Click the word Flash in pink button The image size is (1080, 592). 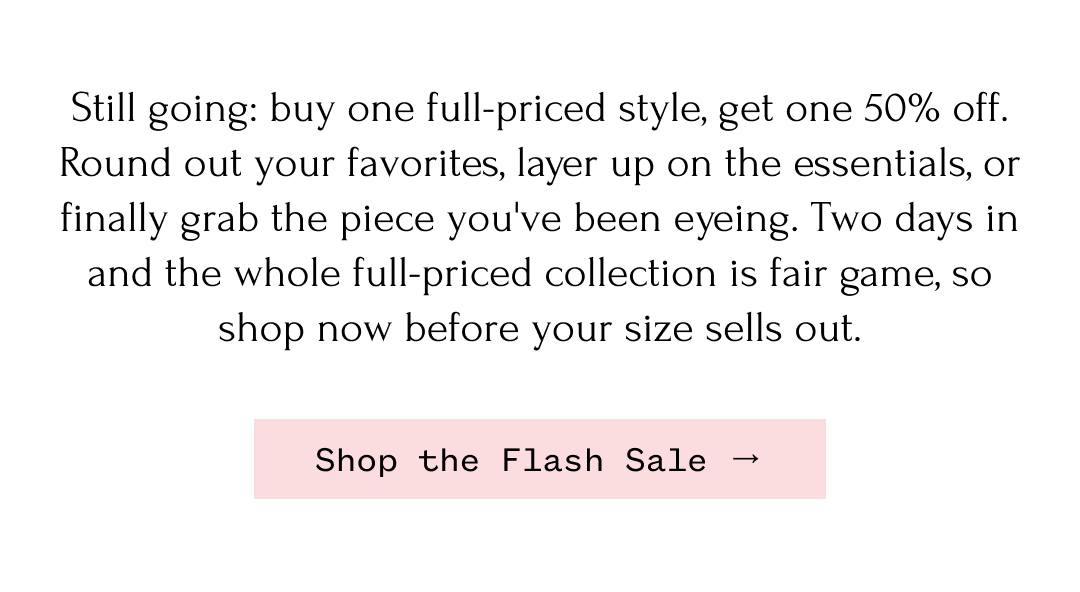pyautogui.click(x=552, y=460)
